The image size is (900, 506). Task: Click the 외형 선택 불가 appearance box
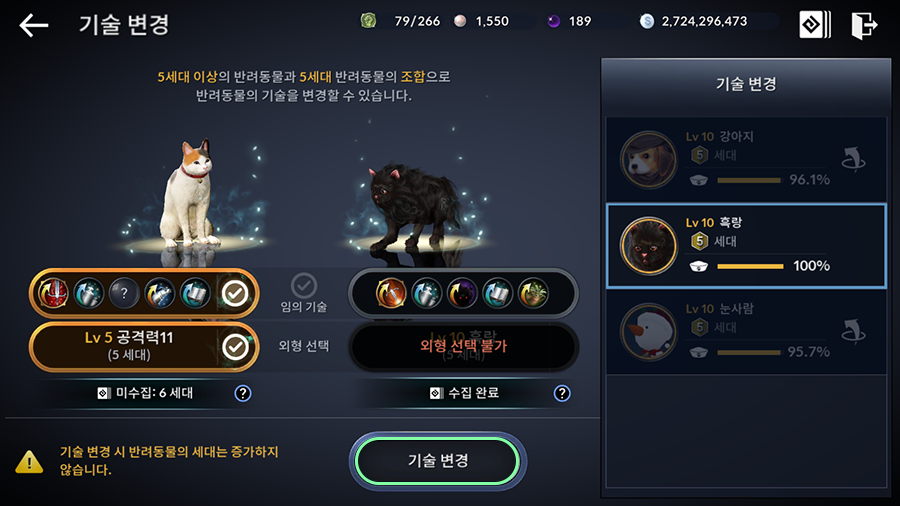(464, 347)
